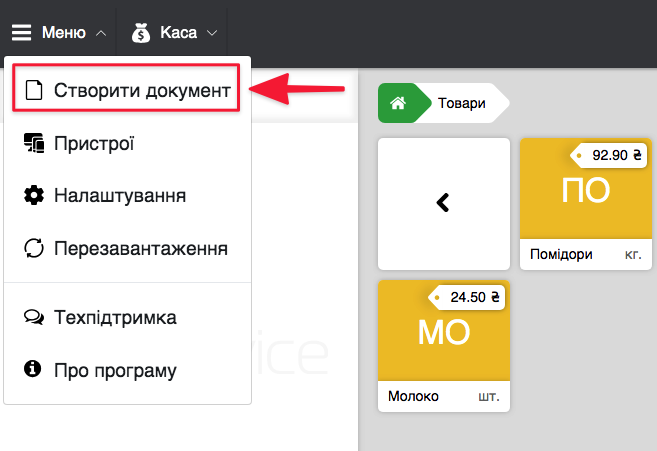Collapse the Меню dropdown chevron
Image resolution: width=657 pixels, height=451 pixels.
click(101, 33)
